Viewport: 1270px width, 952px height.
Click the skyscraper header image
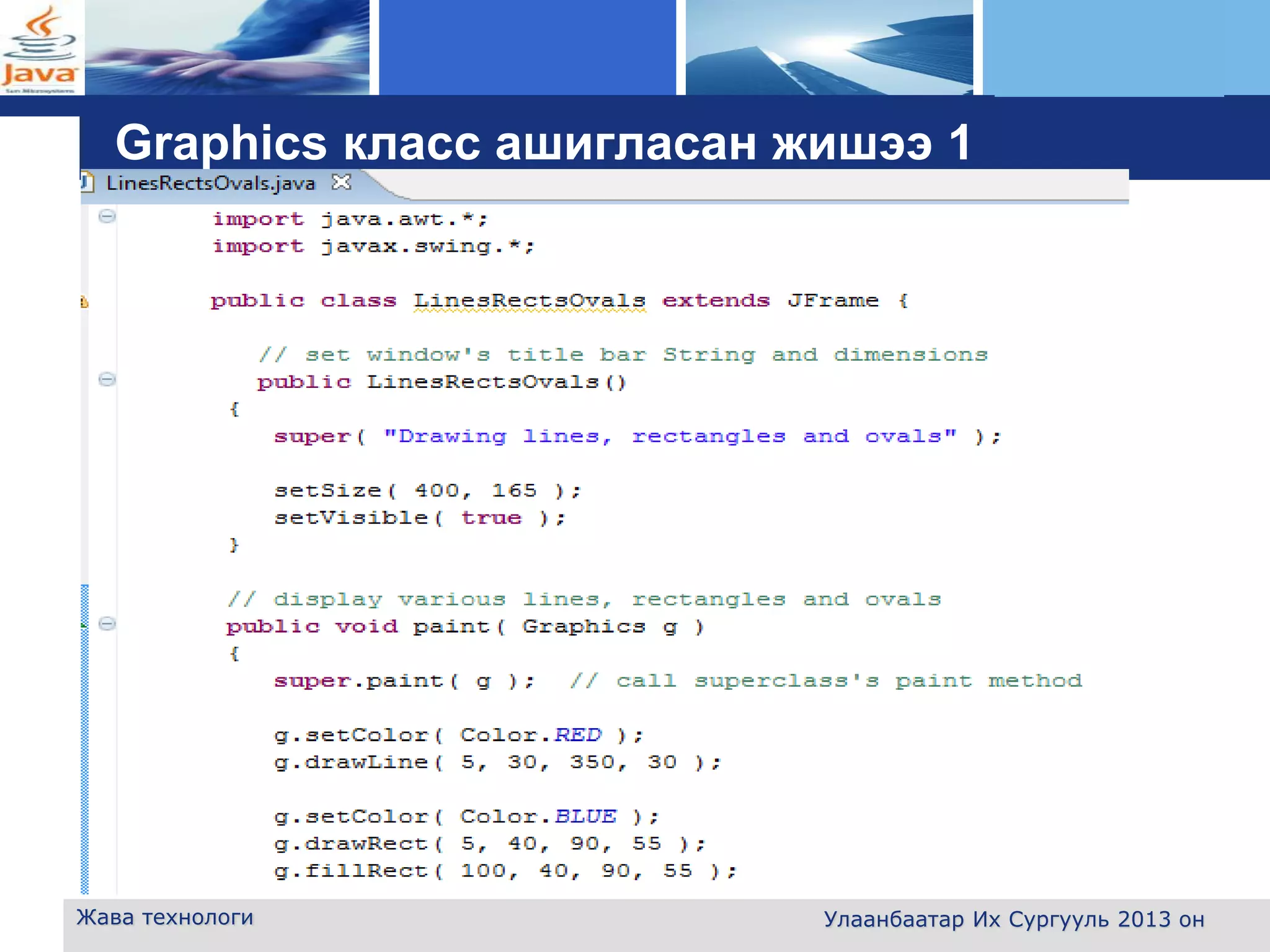(x=829, y=48)
